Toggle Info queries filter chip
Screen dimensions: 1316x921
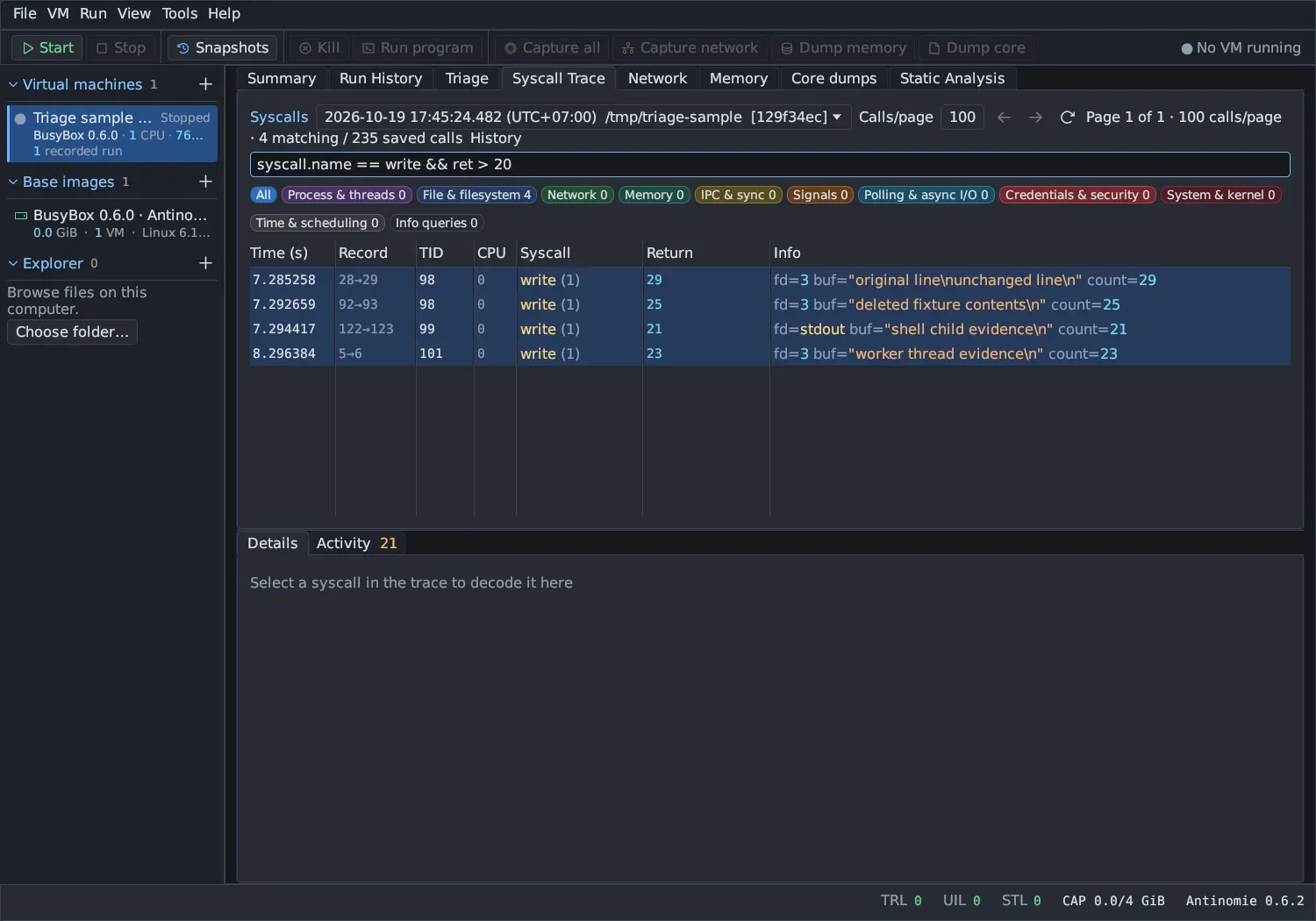coord(437,223)
